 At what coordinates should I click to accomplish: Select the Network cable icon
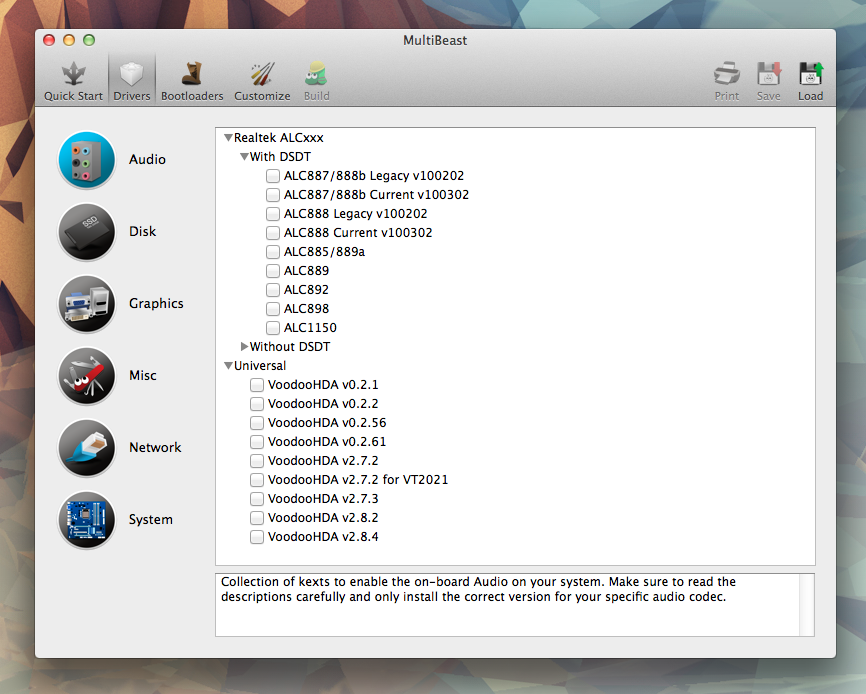tap(87, 448)
